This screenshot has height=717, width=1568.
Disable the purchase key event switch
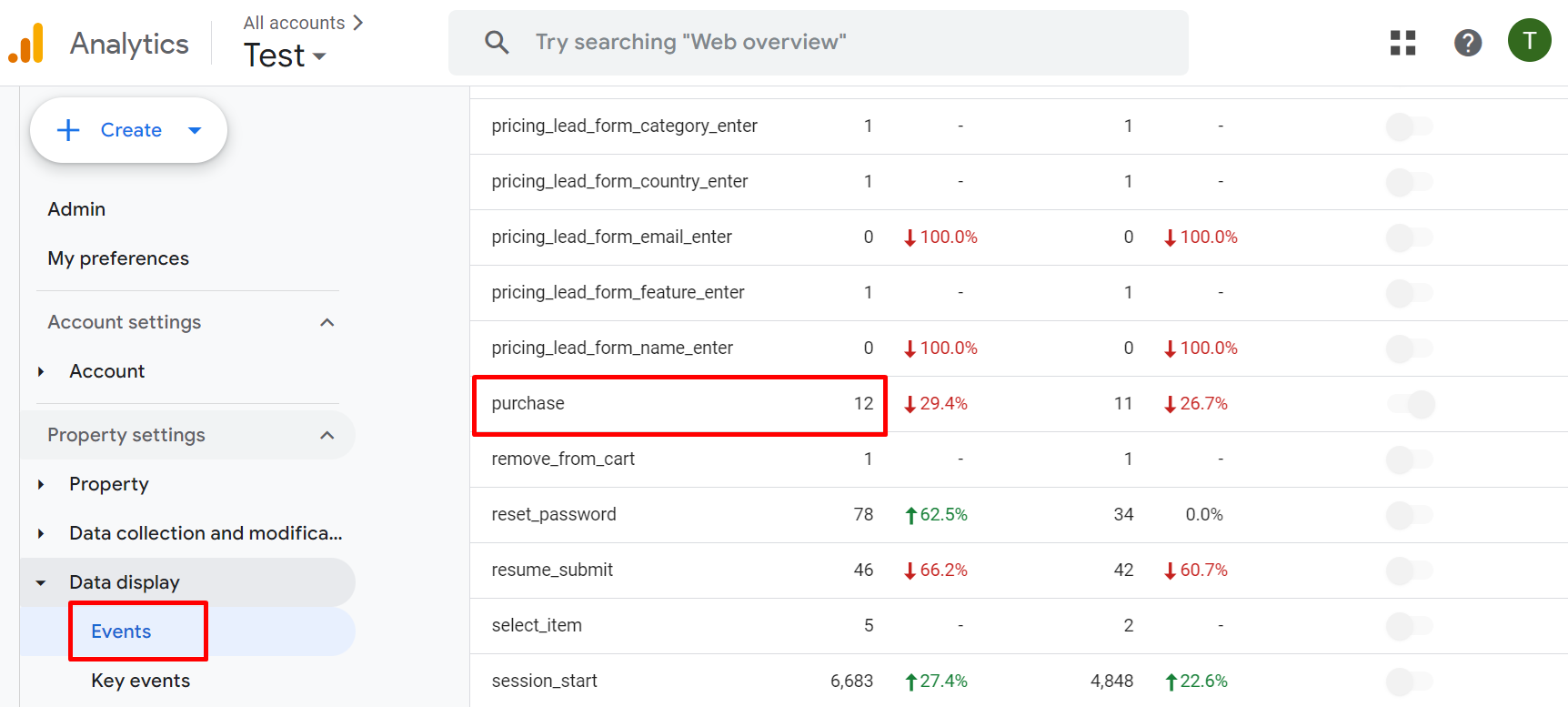tap(1412, 404)
